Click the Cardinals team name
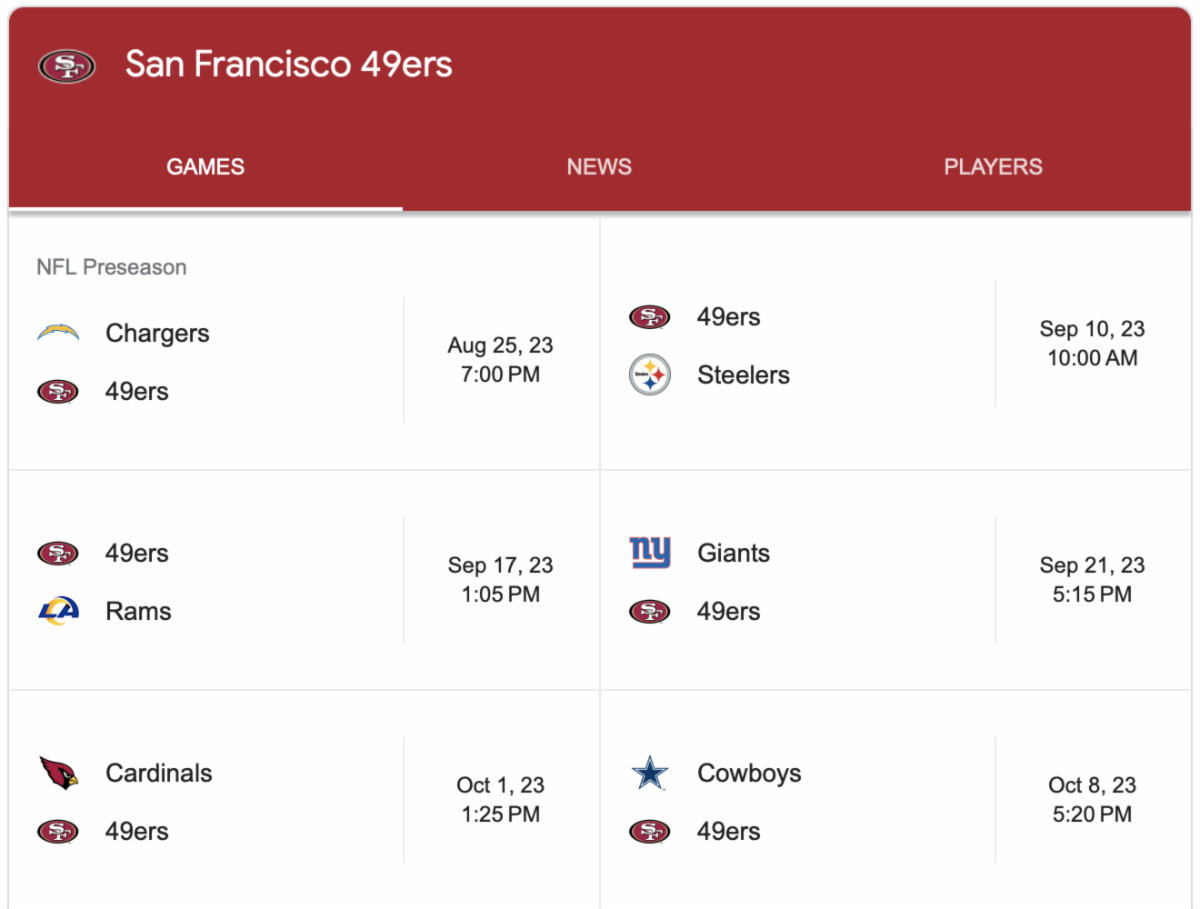The image size is (1200, 909). (x=159, y=773)
